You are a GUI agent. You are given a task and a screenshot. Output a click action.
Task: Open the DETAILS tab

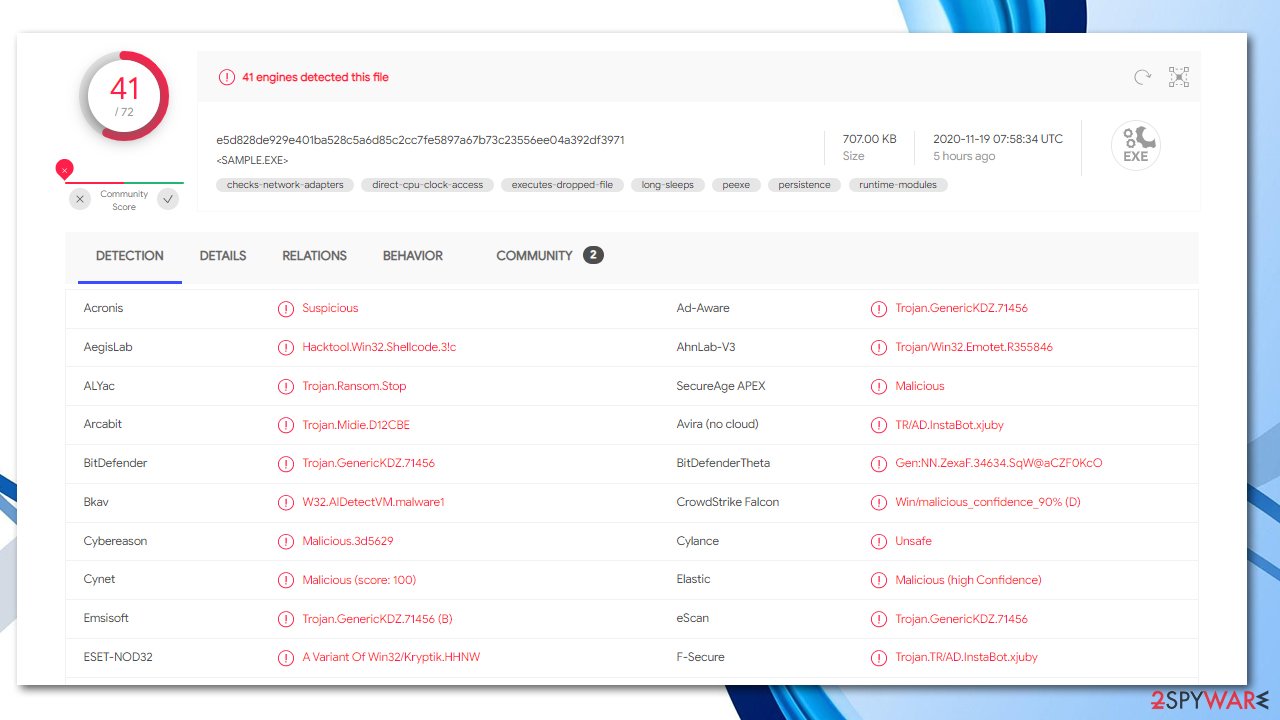223,256
